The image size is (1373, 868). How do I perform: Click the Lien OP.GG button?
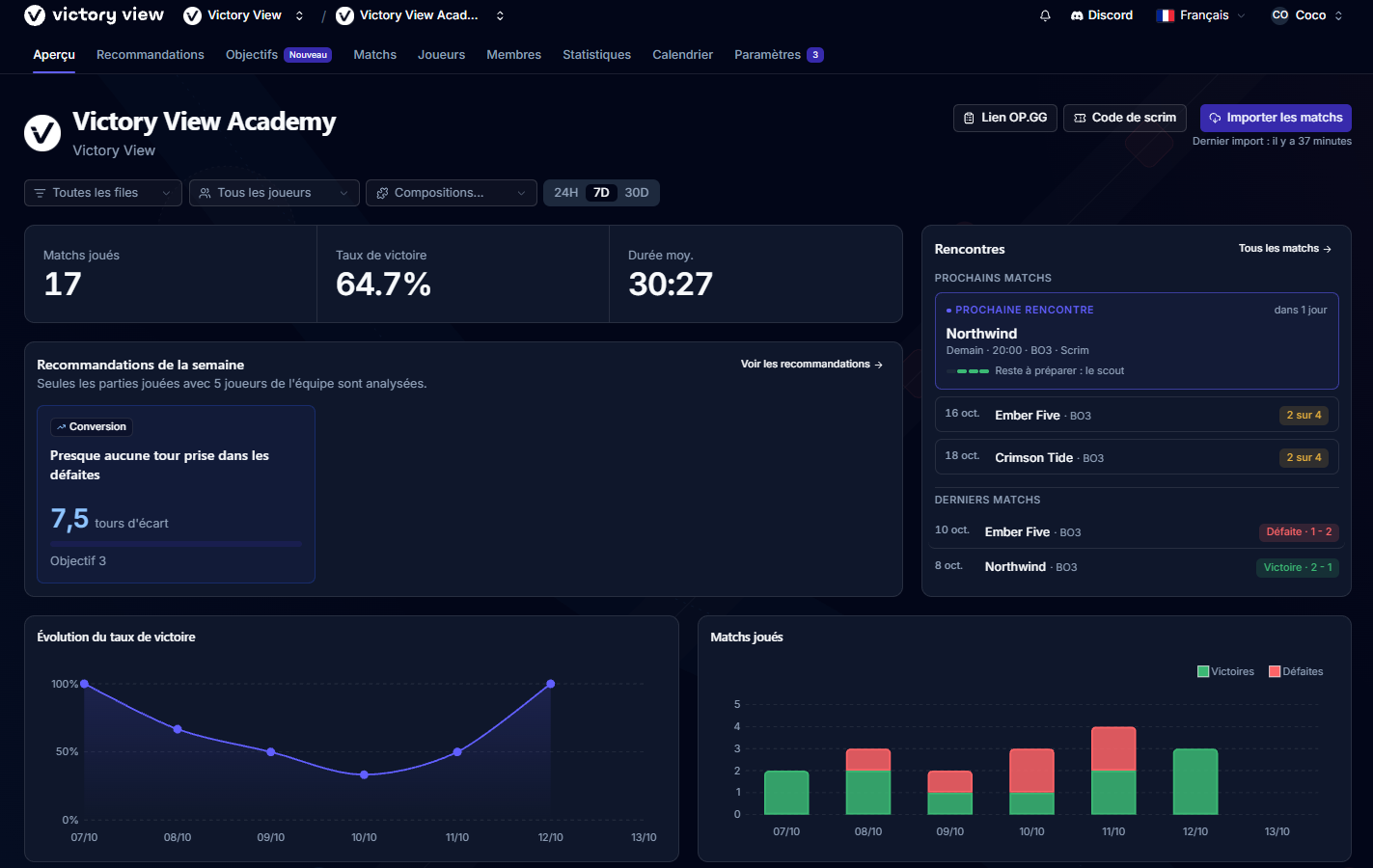1005,118
